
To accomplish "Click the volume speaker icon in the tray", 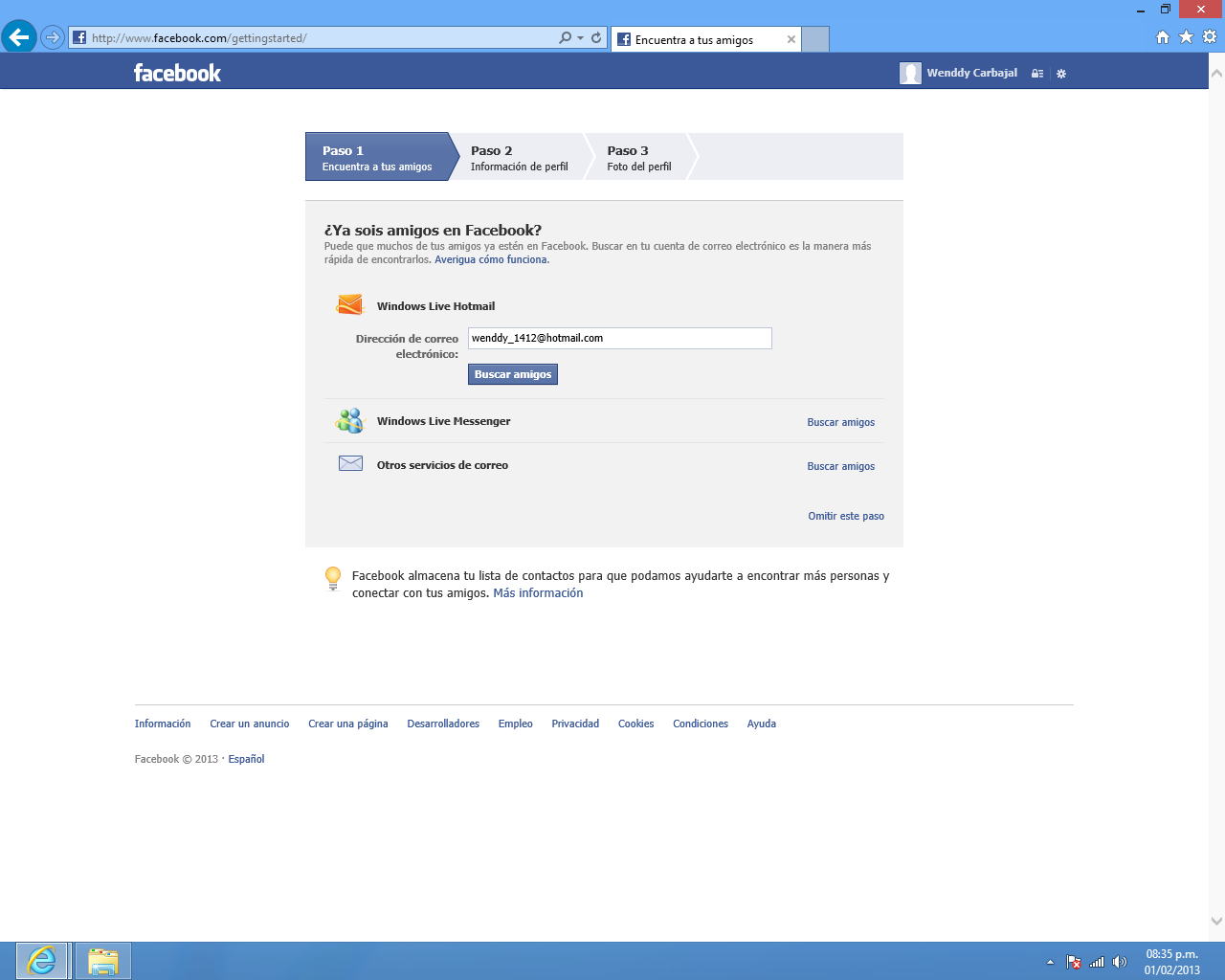I will click(x=1120, y=962).
